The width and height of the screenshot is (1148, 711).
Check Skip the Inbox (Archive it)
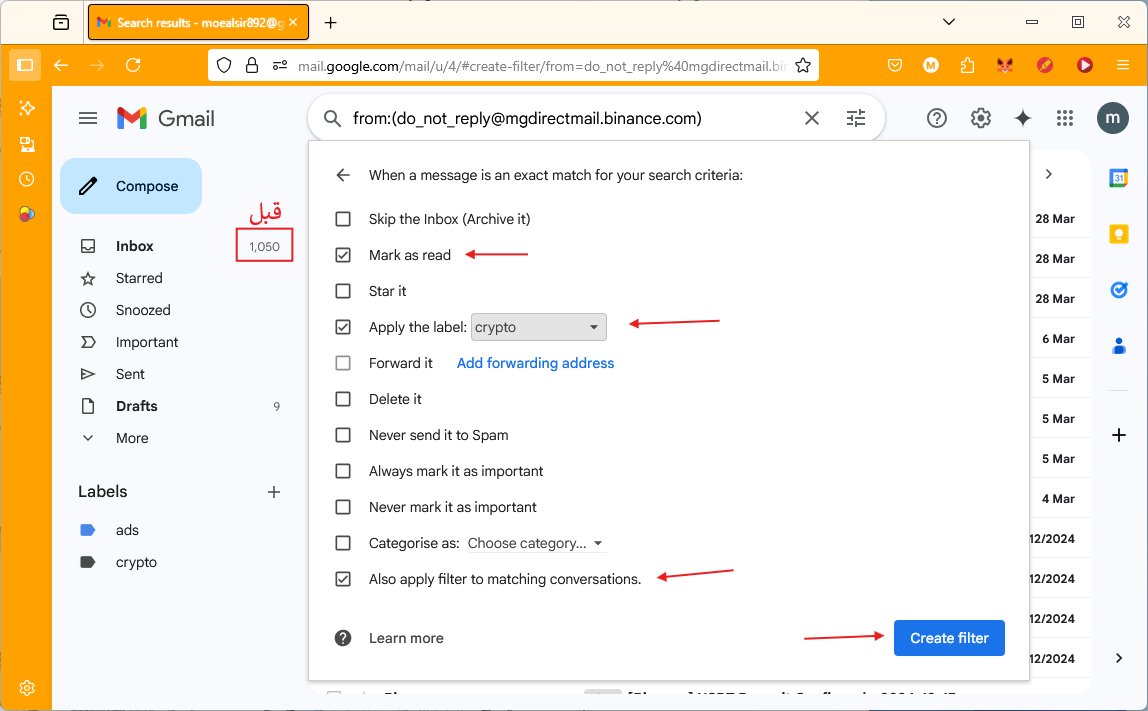[x=343, y=219]
